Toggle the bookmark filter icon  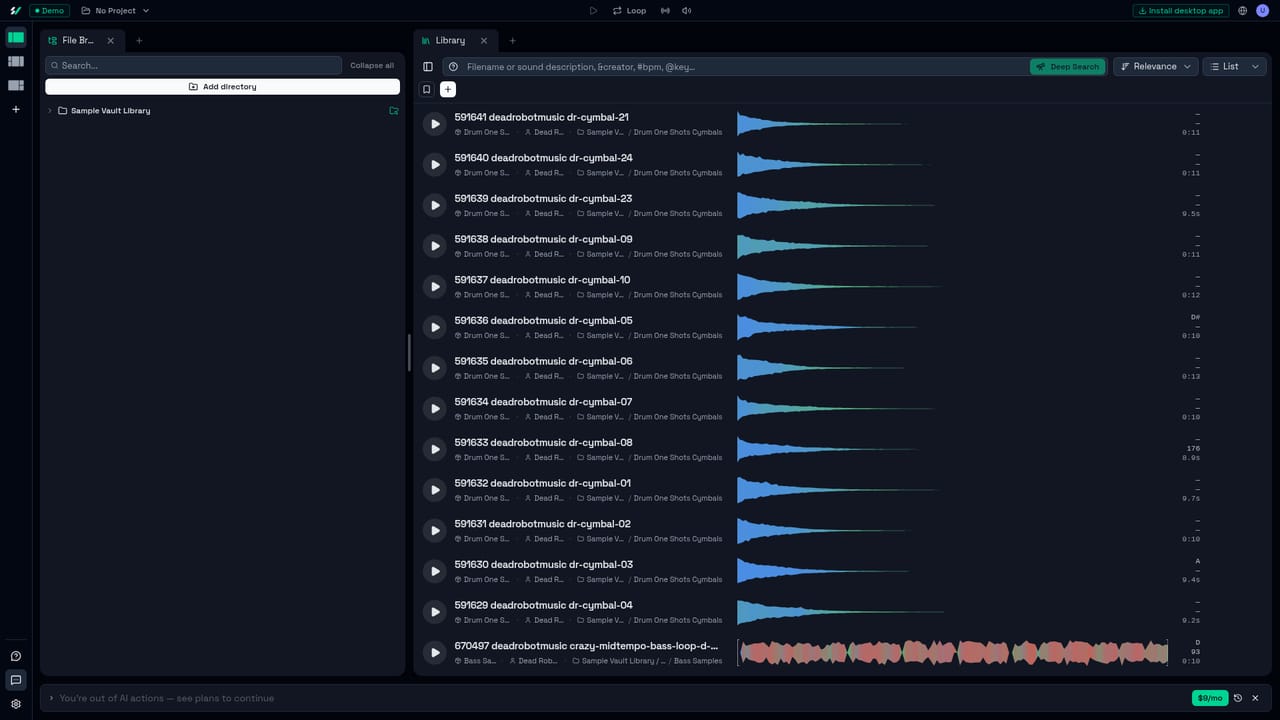[427, 90]
